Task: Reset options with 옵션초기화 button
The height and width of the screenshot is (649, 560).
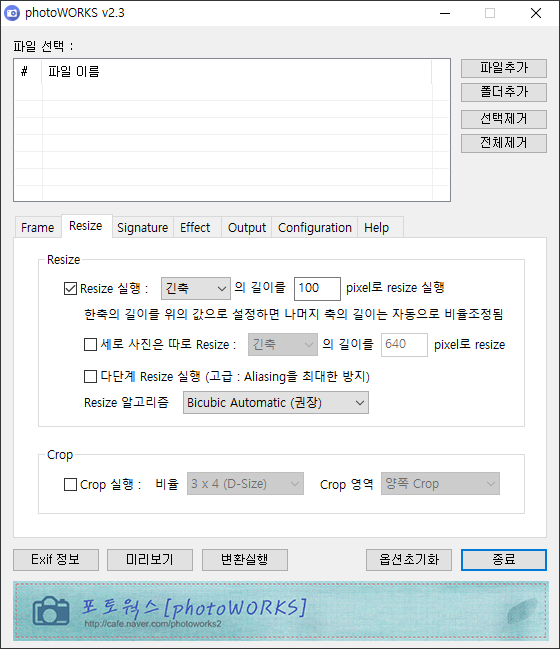Action: point(409,560)
